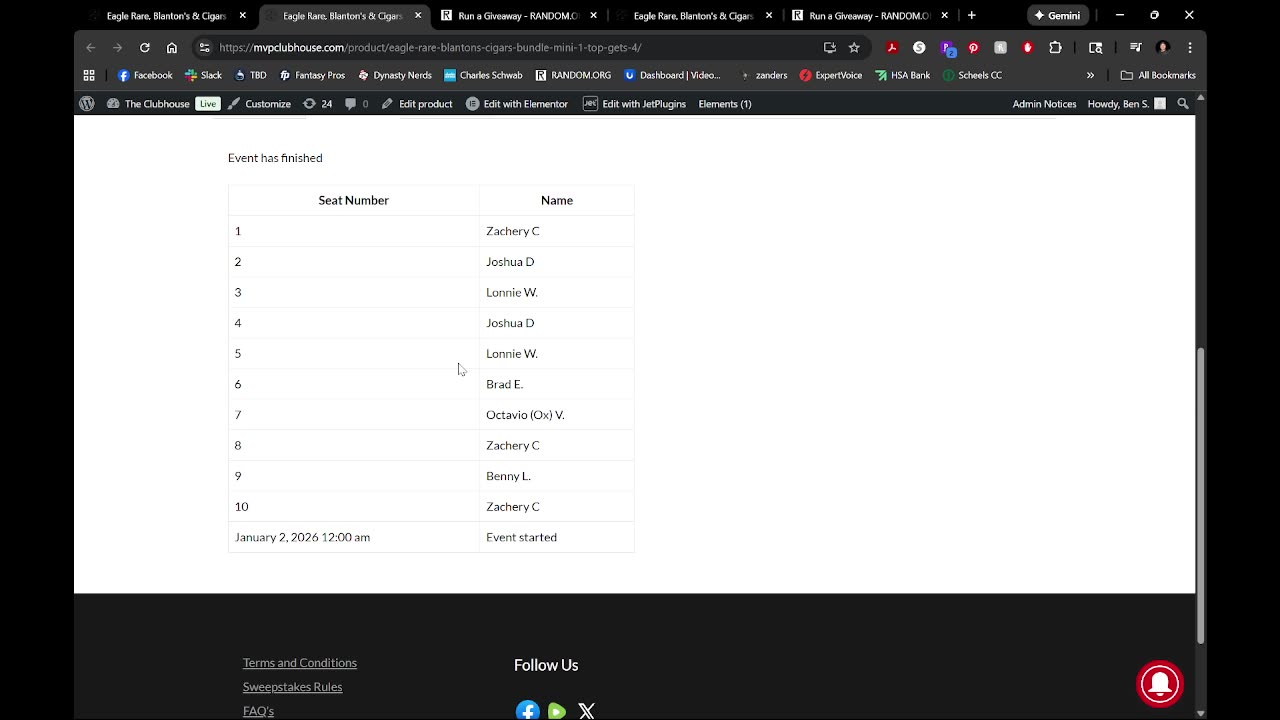This screenshot has height=720, width=1280.
Task: Open a new browser tab
Action: (x=971, y=16)
